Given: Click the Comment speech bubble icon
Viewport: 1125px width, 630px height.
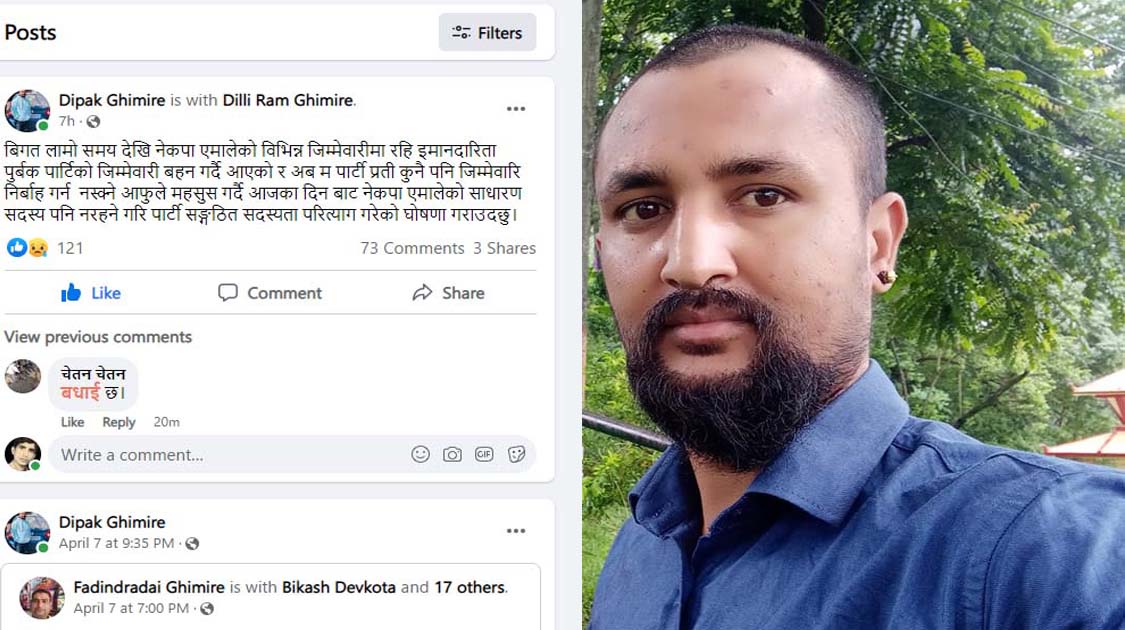Looking at the screenshot, I should pyautogui.click(x=227, y=292).
